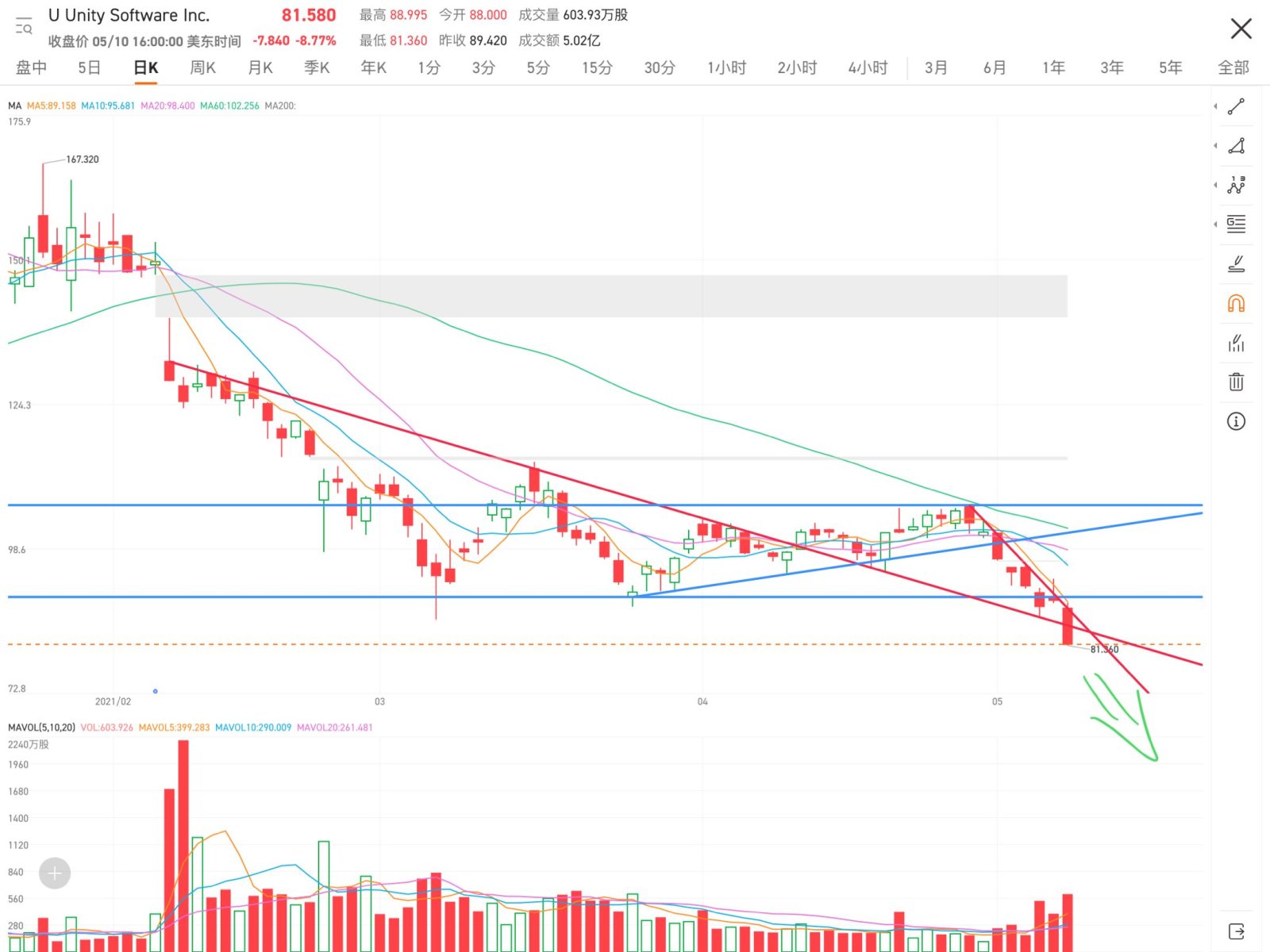The height and width of the screenshot is (952, 1270).
Task: Open the drawing style edit tool
Action: click(x=1236, y=343)
